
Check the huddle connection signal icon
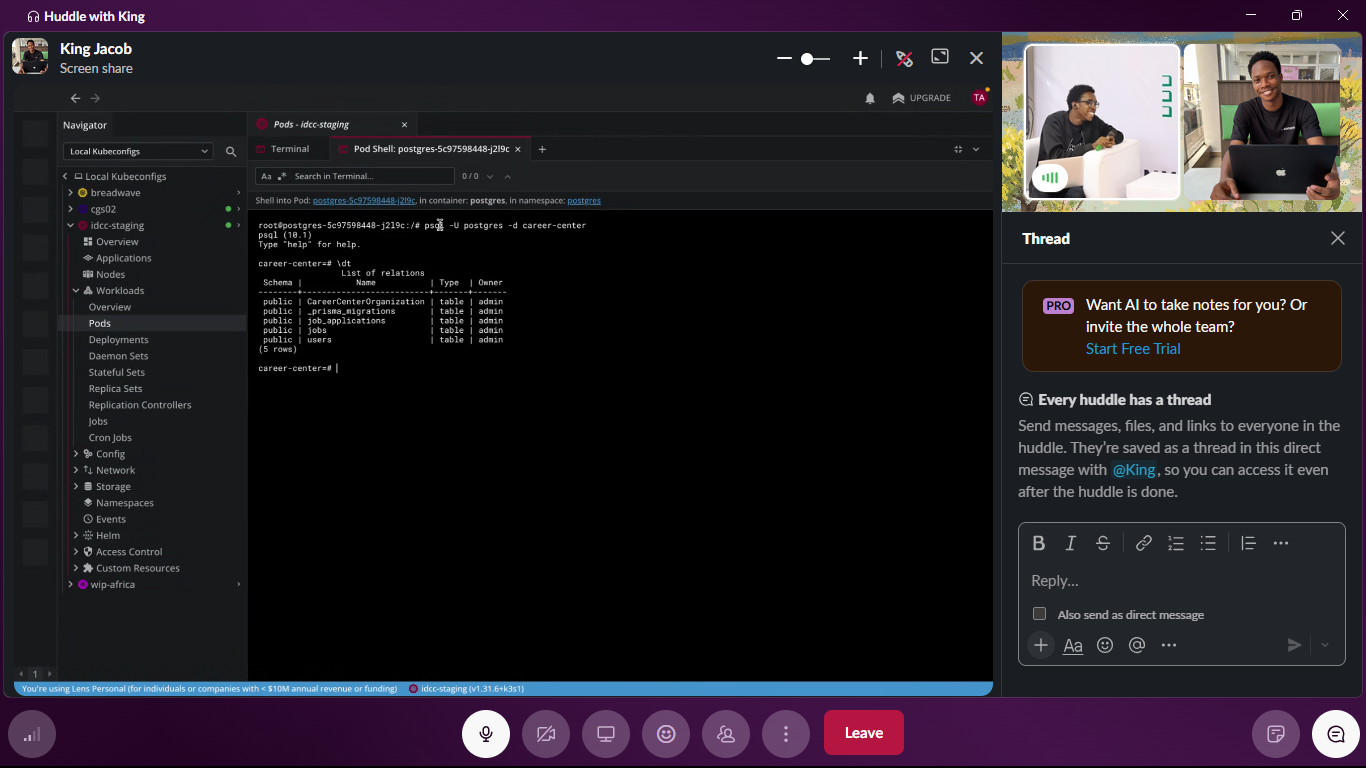click(32, 734)
